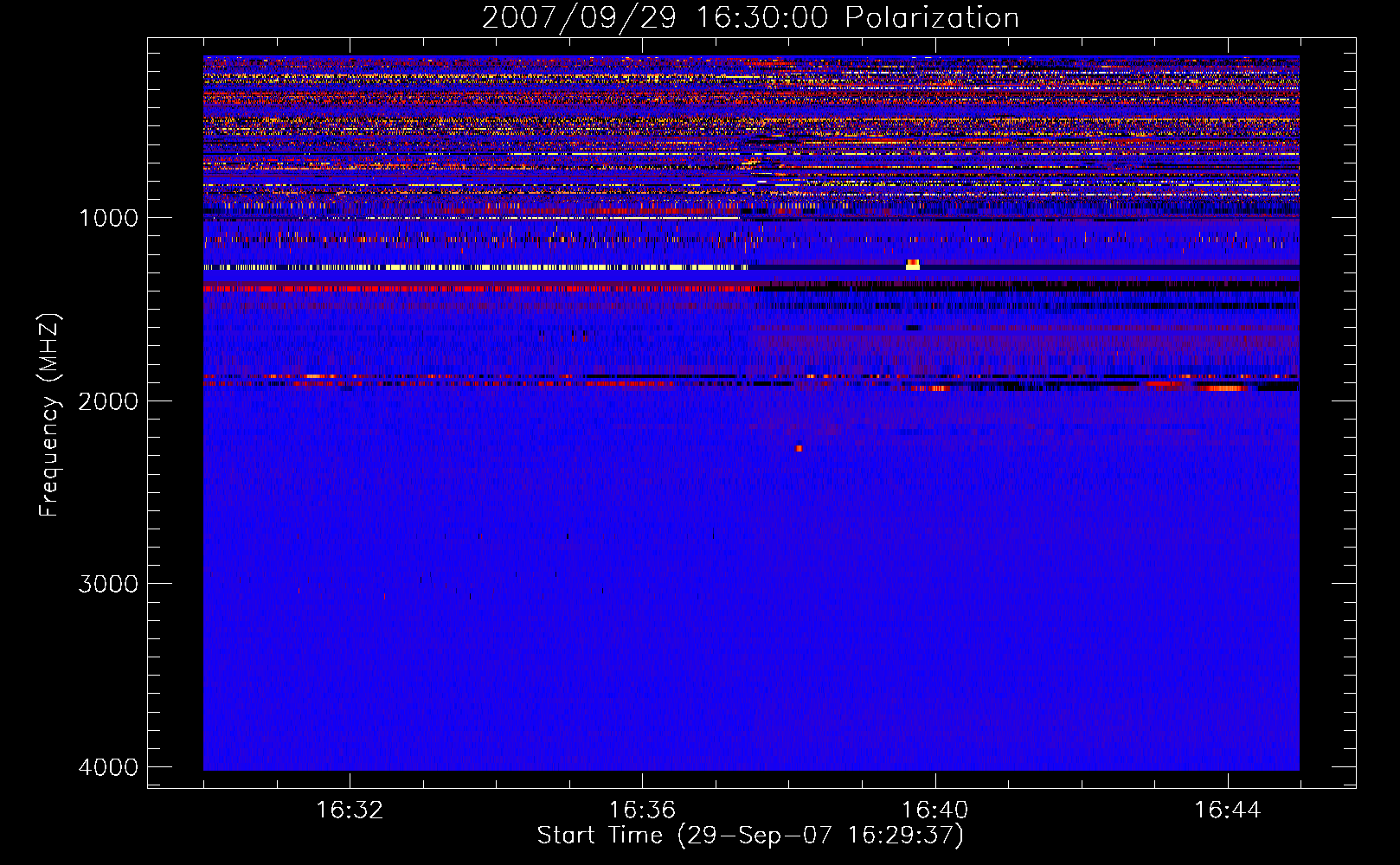Select the 3000 frequency tick label
The width and height of the screenshot is (1400, 865).
[x=108, y=584]
